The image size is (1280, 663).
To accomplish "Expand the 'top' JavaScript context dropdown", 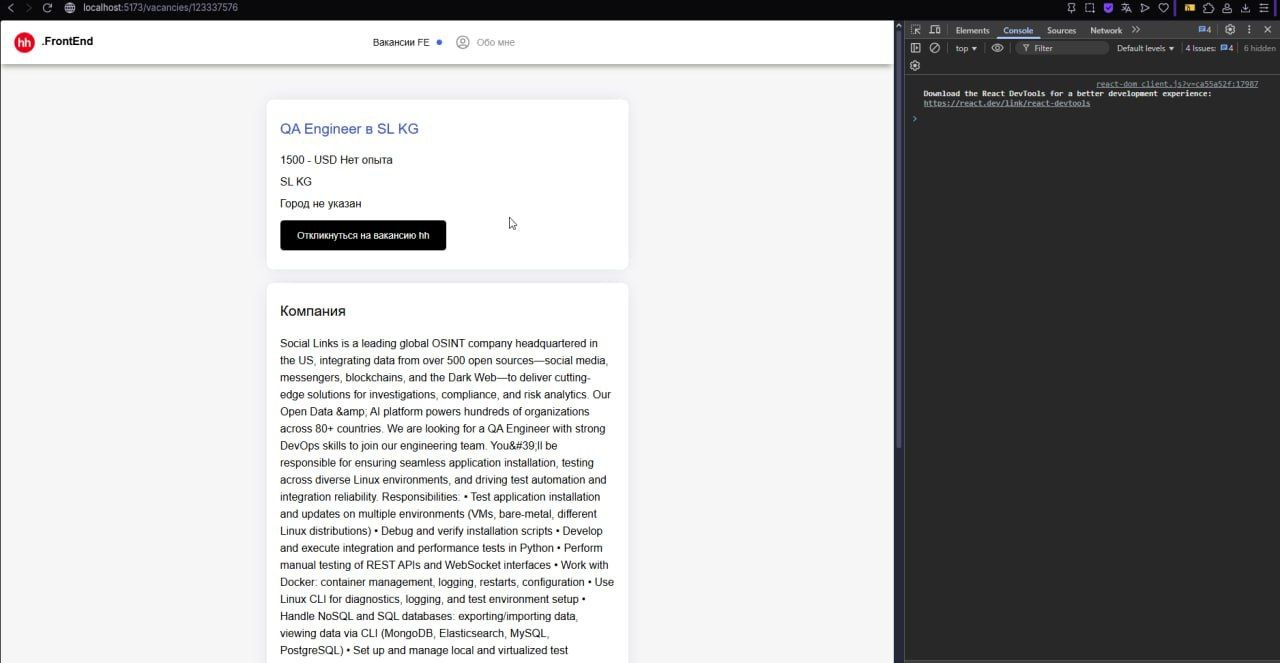I will [966, 48].
